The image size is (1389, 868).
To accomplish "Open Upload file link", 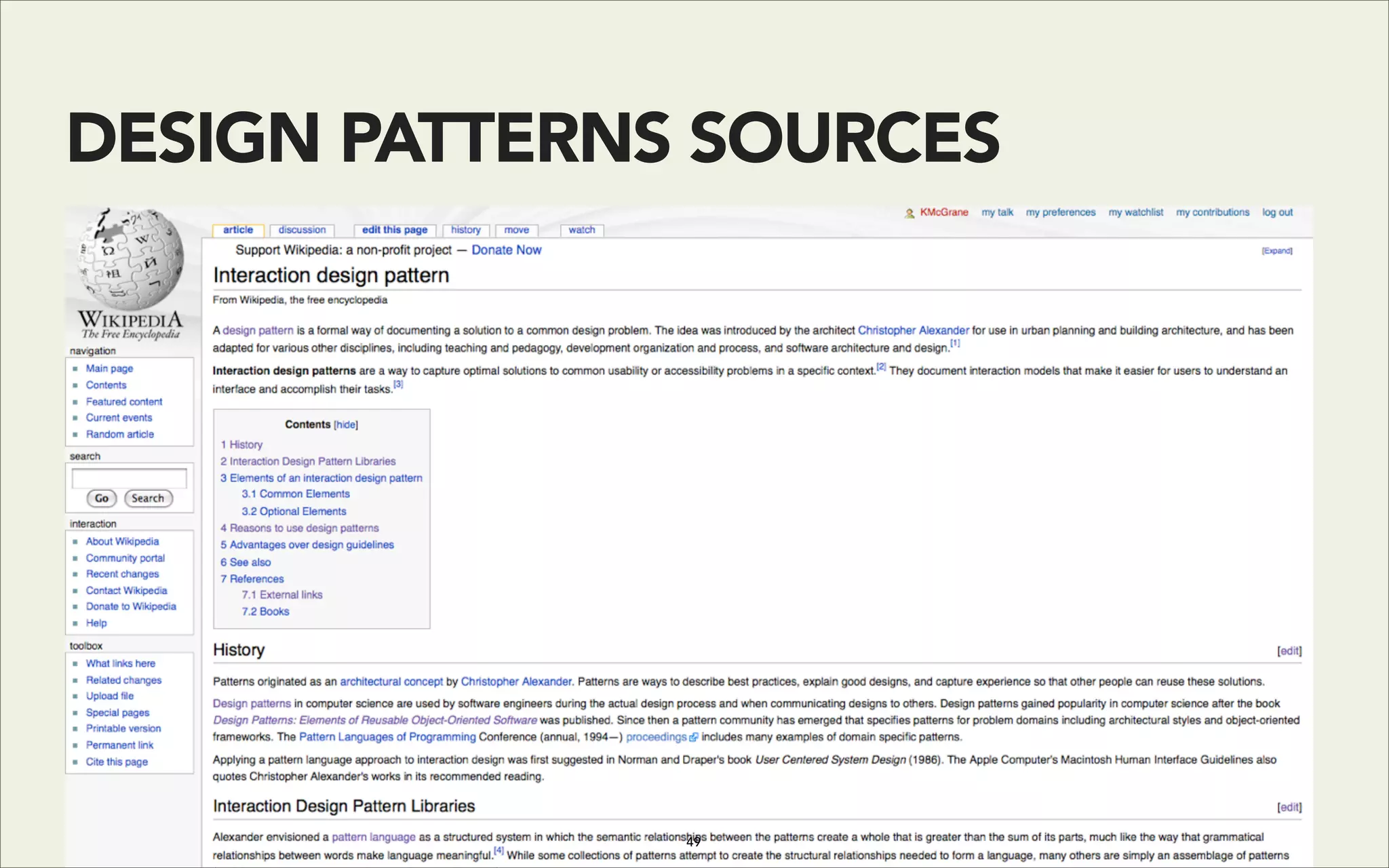I will [x=110, y=696].
